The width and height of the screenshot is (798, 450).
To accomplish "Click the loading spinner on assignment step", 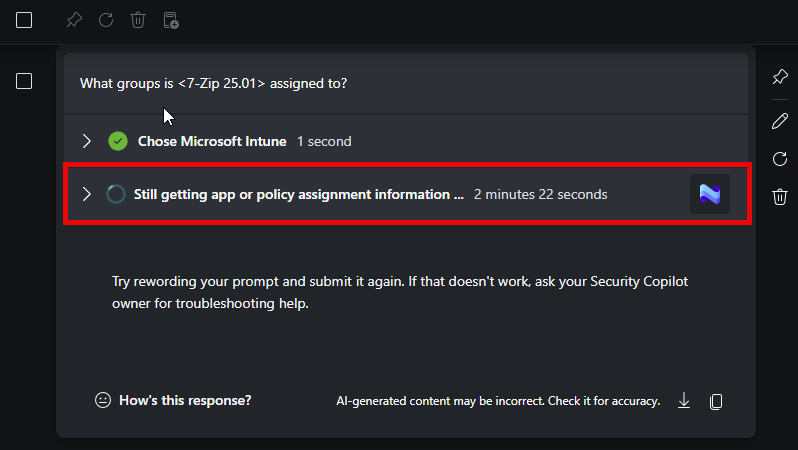I will coord(116,194).
